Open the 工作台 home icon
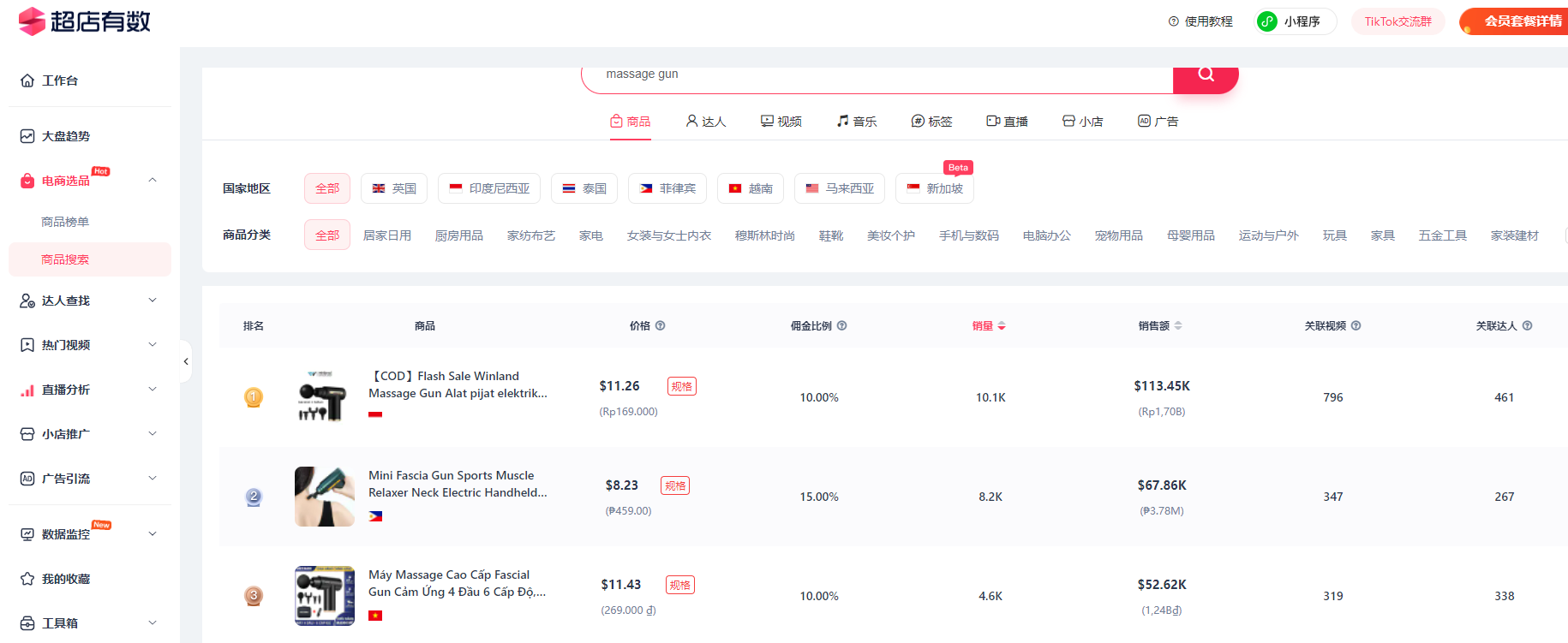Image resolution: width=1568 pixels, height=643 pixels. tap(27, 80)
